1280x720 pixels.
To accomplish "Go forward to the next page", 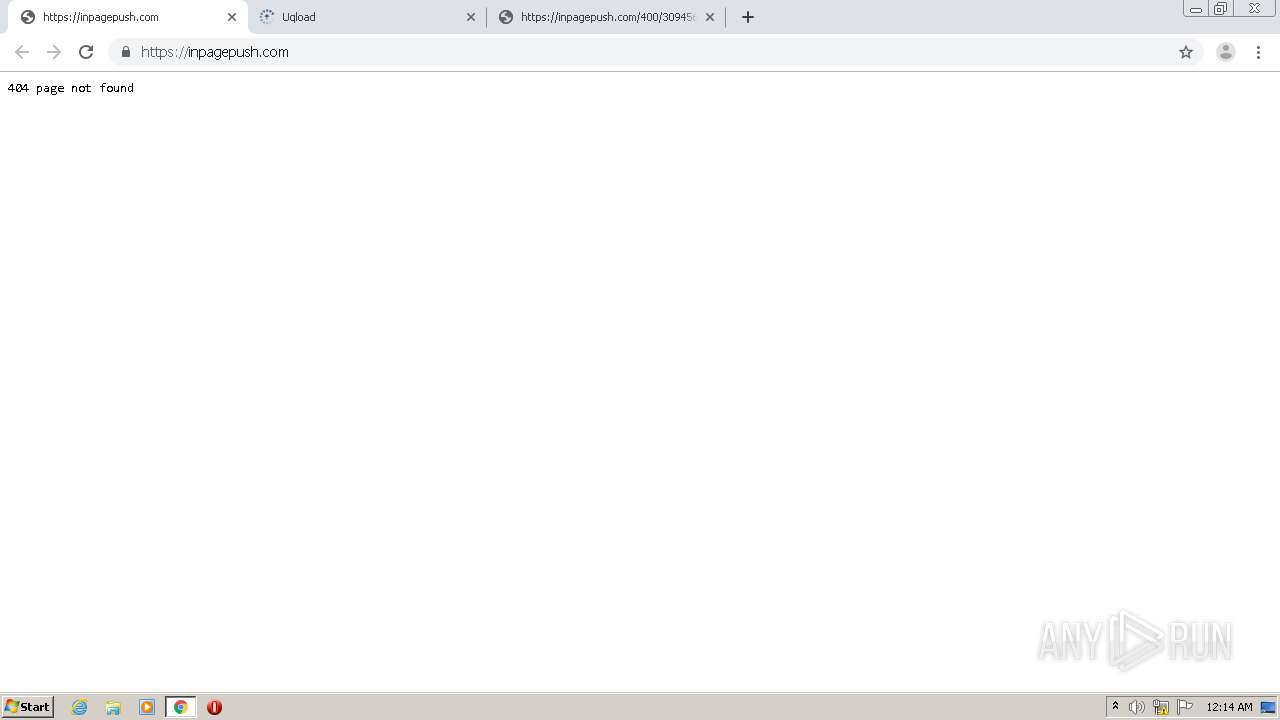I will 54,52.
